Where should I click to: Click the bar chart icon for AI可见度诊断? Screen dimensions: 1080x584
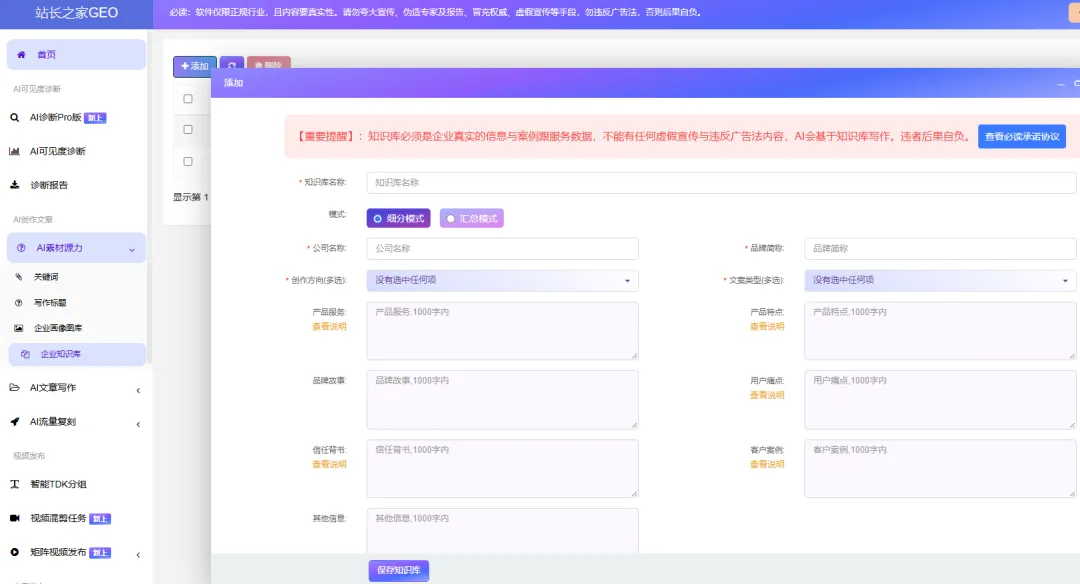coord(14,151)
